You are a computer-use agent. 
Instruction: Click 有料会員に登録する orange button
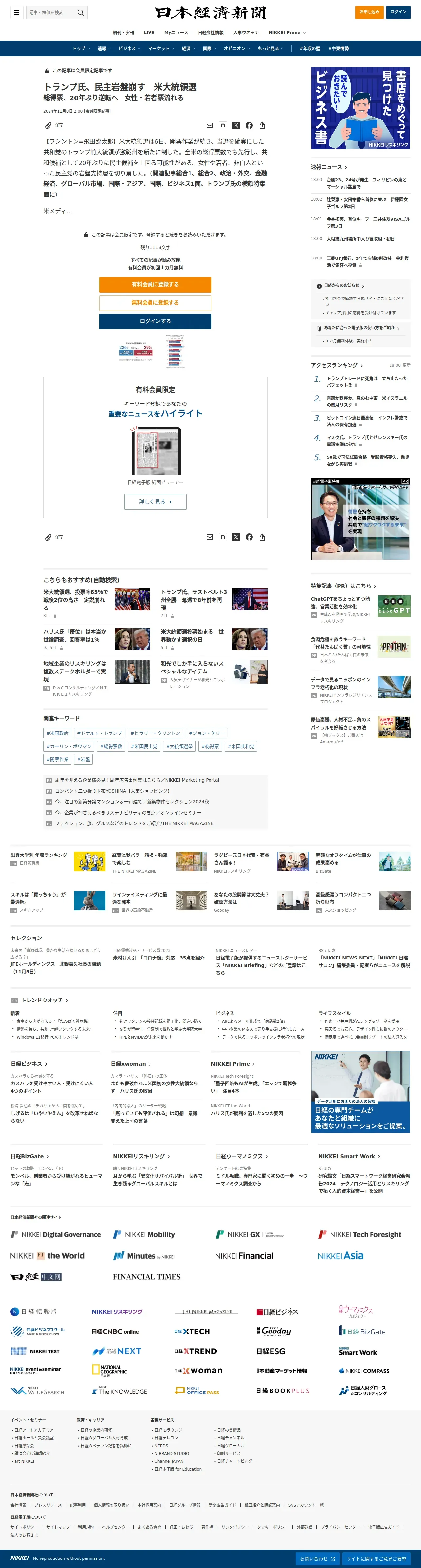click(x=155, y=284)
